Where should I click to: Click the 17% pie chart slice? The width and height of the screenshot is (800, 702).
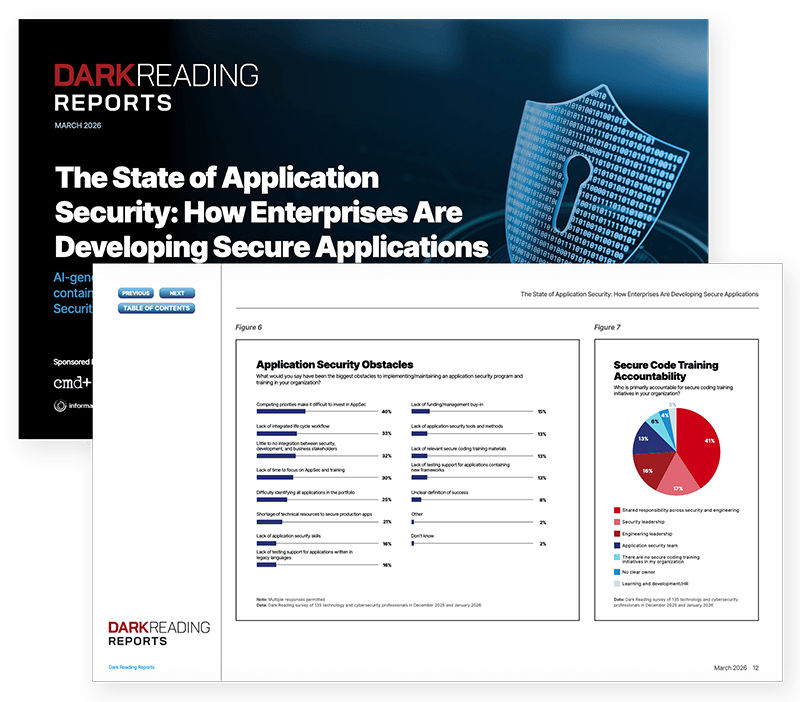[x=678, y=480]
